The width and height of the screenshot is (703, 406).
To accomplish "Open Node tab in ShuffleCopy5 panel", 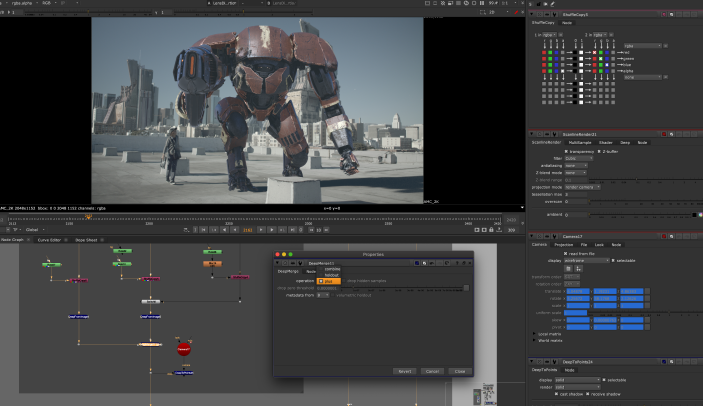I will point(567,22).
